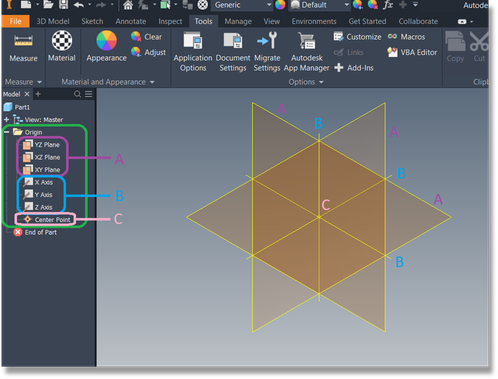Click the search icon in Model browser
Screen dimensions: 498x379
77,94
